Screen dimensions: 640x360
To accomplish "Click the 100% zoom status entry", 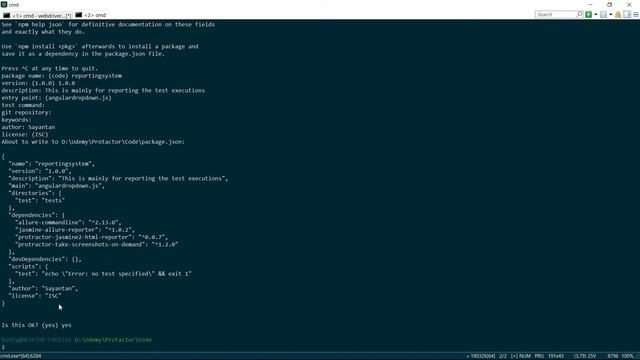I will [627, 356].
